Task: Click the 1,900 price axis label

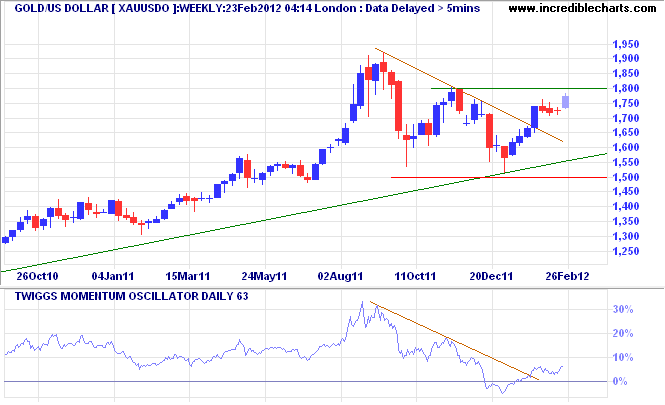Action: (626, 59)
